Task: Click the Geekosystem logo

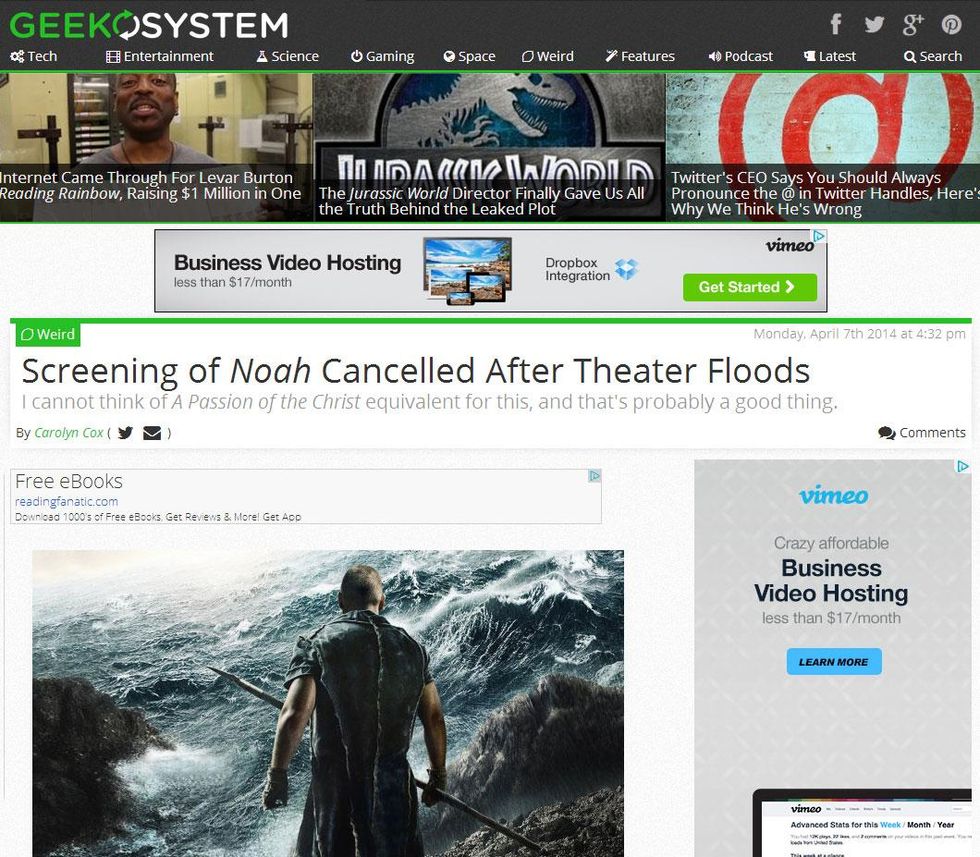Action: [x=148, y=24]
